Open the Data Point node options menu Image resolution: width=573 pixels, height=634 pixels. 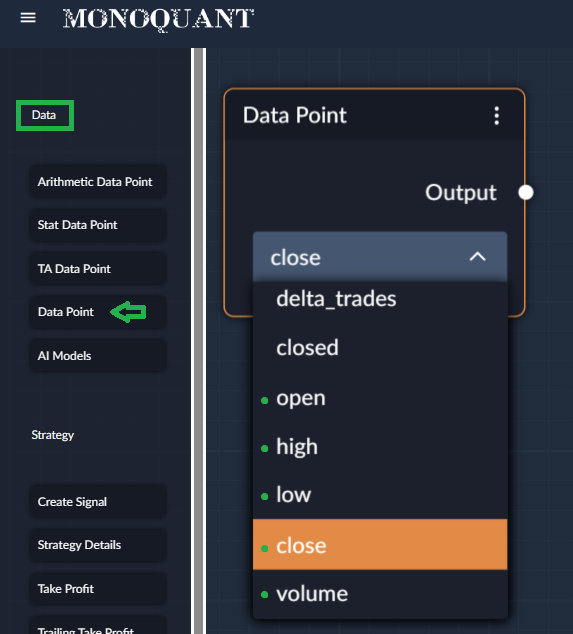[497, 116]
